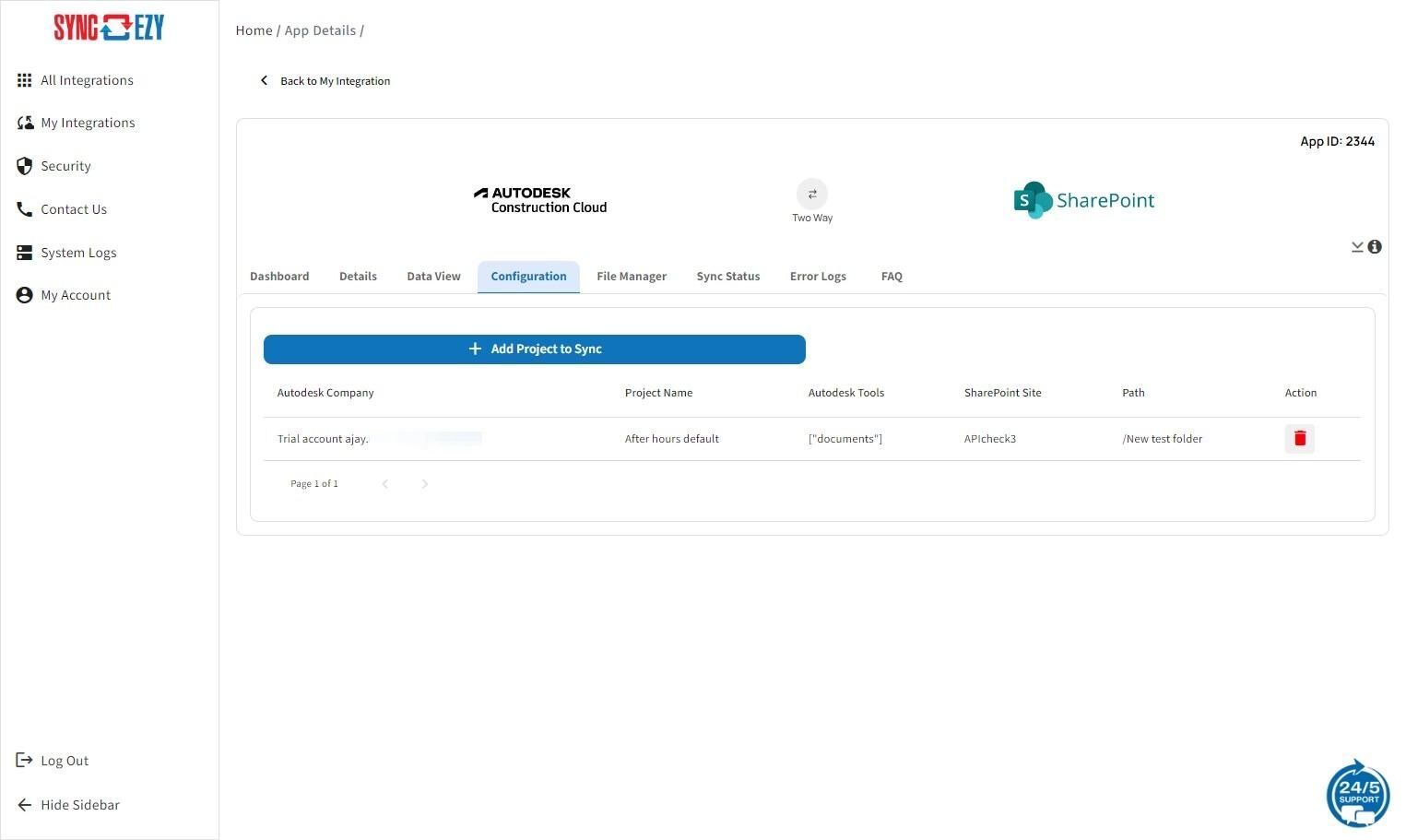Click the Security shield icon

click(25, 166)
